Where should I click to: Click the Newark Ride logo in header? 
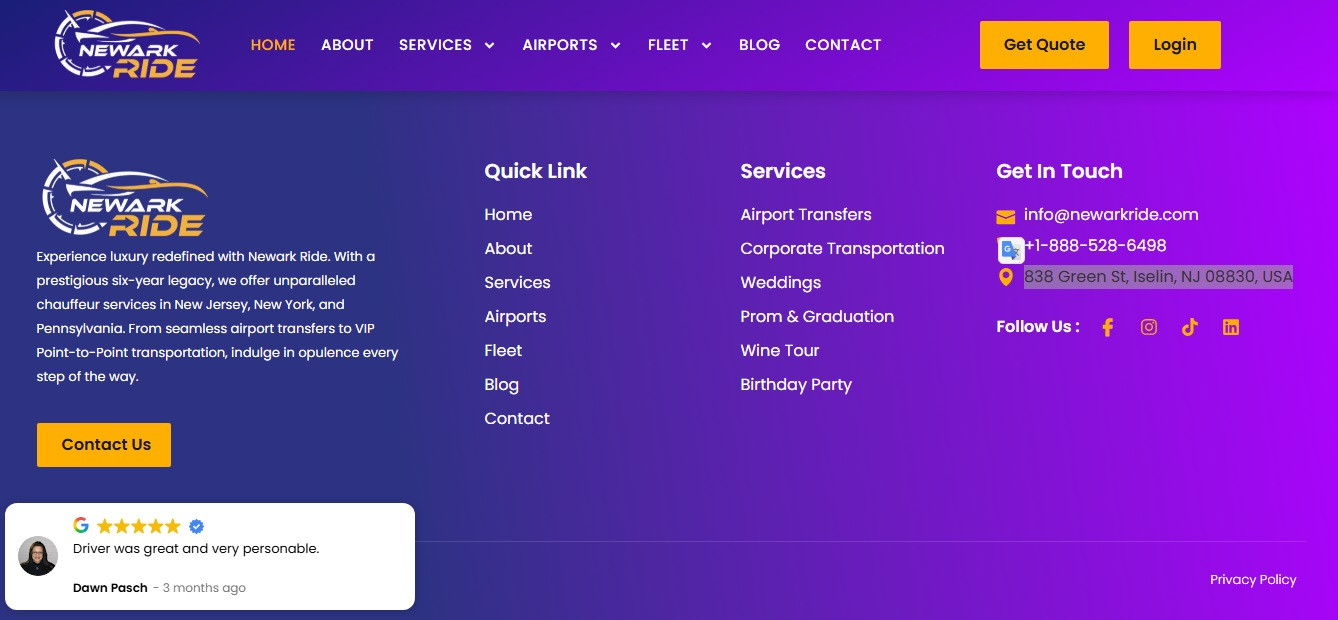pyautogui.click(x=127, y=45)
